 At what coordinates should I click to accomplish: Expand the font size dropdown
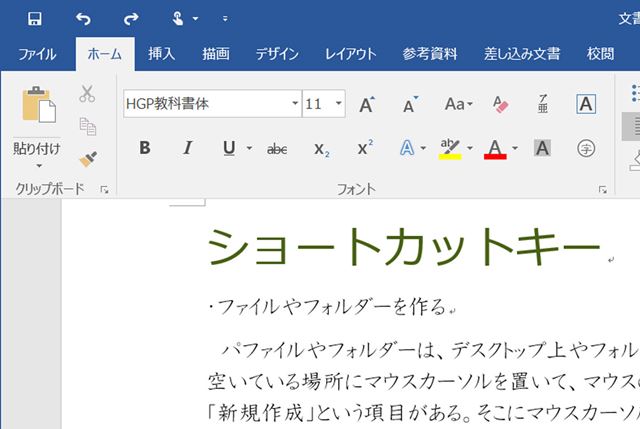point(338,103)
